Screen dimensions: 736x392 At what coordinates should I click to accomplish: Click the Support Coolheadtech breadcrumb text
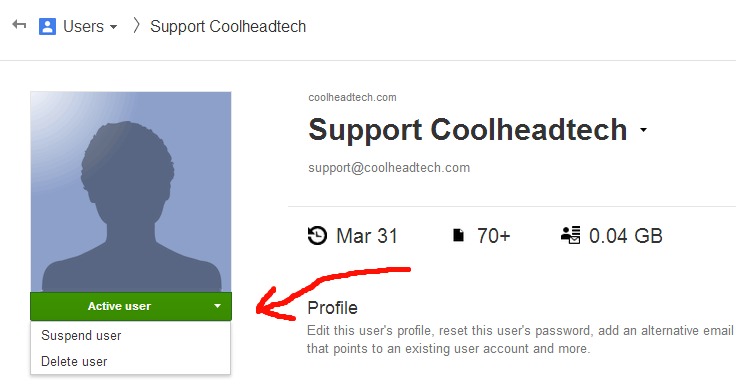click(228, 26)
